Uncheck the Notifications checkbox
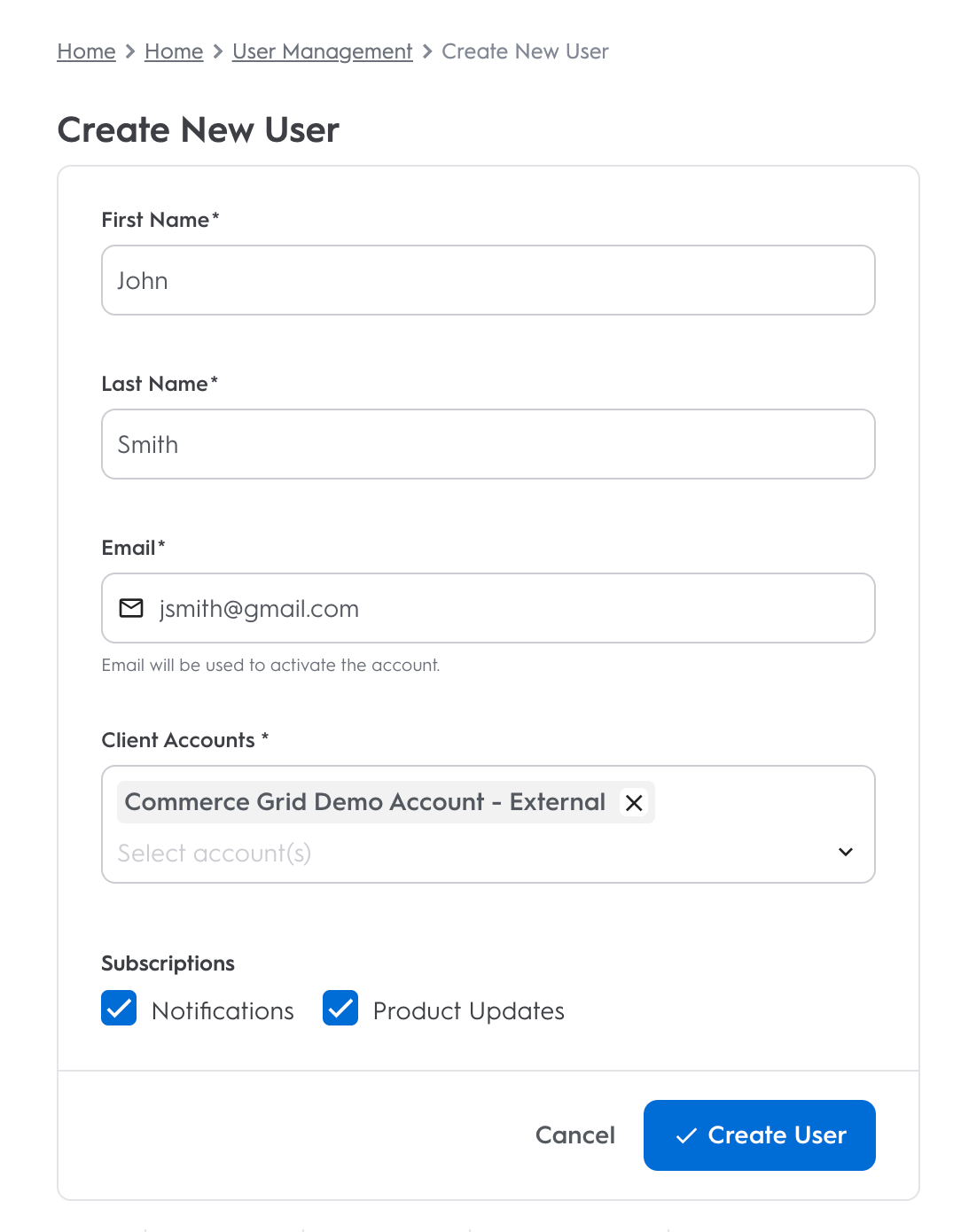Screen dimensions: 961x1232 click(119, 1009)
